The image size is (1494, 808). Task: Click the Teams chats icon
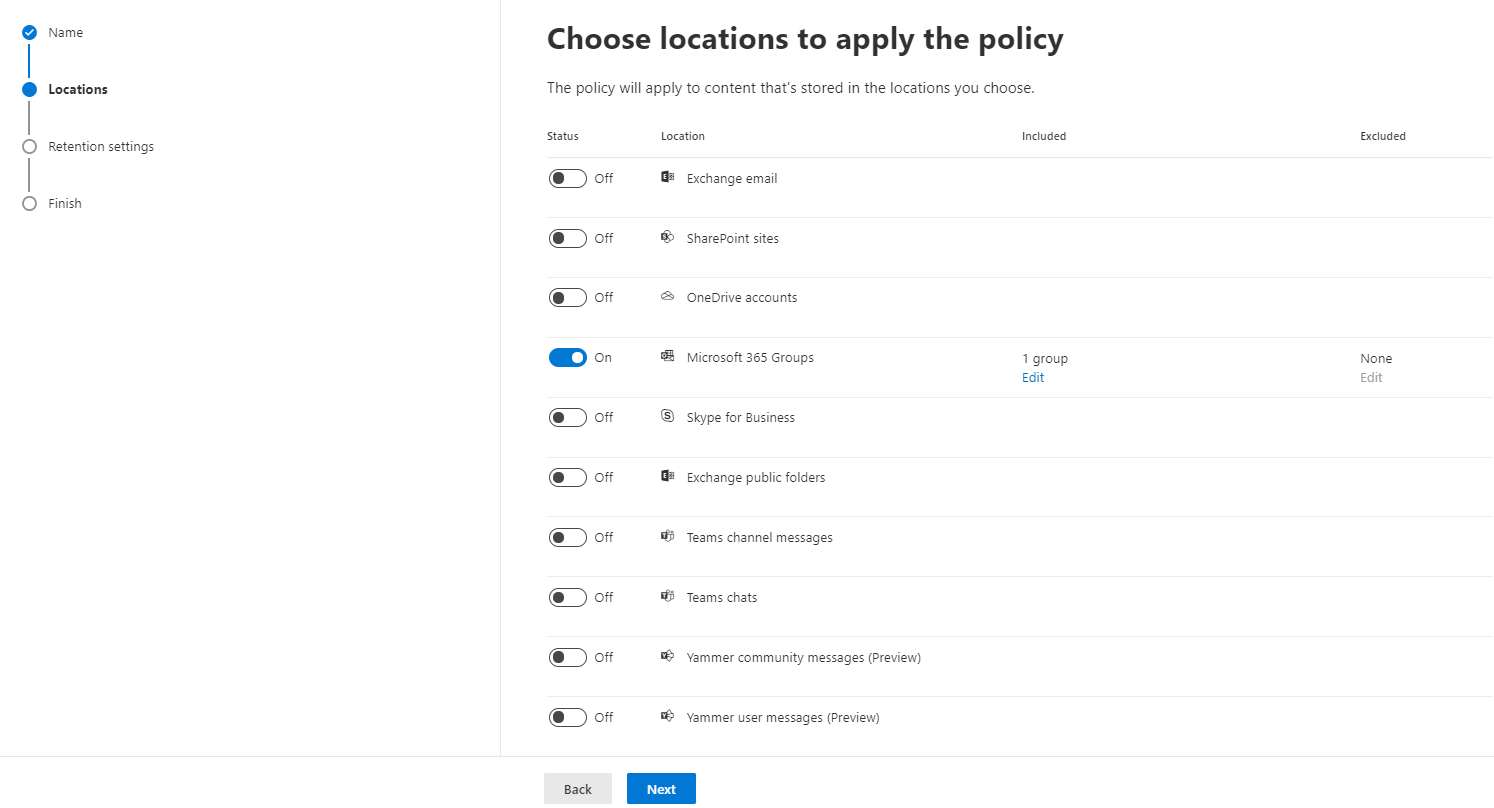(667, 596)
